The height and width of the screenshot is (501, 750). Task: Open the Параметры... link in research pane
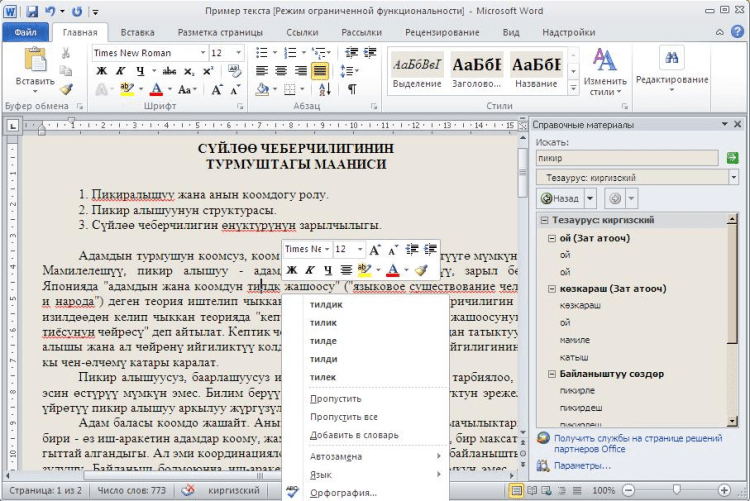581,465
